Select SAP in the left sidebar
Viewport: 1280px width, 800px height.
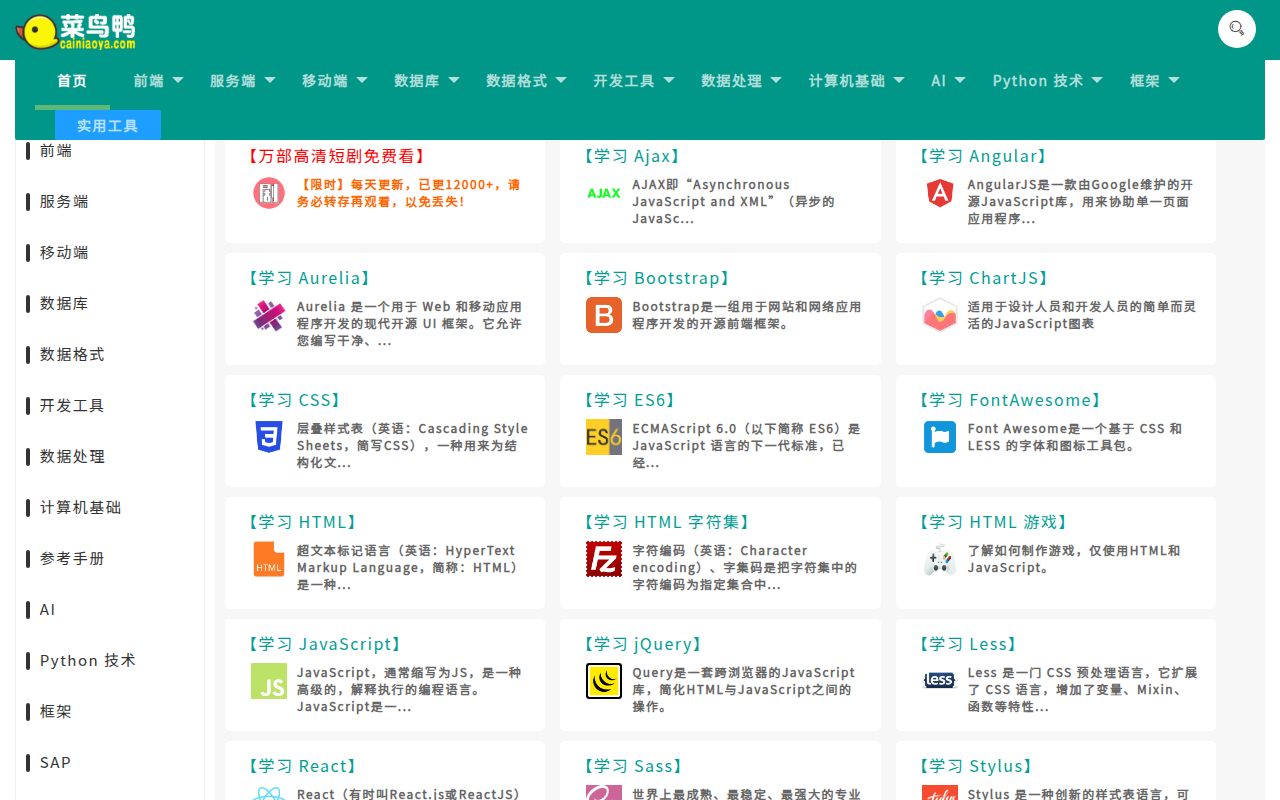click(x=56, y=763)
